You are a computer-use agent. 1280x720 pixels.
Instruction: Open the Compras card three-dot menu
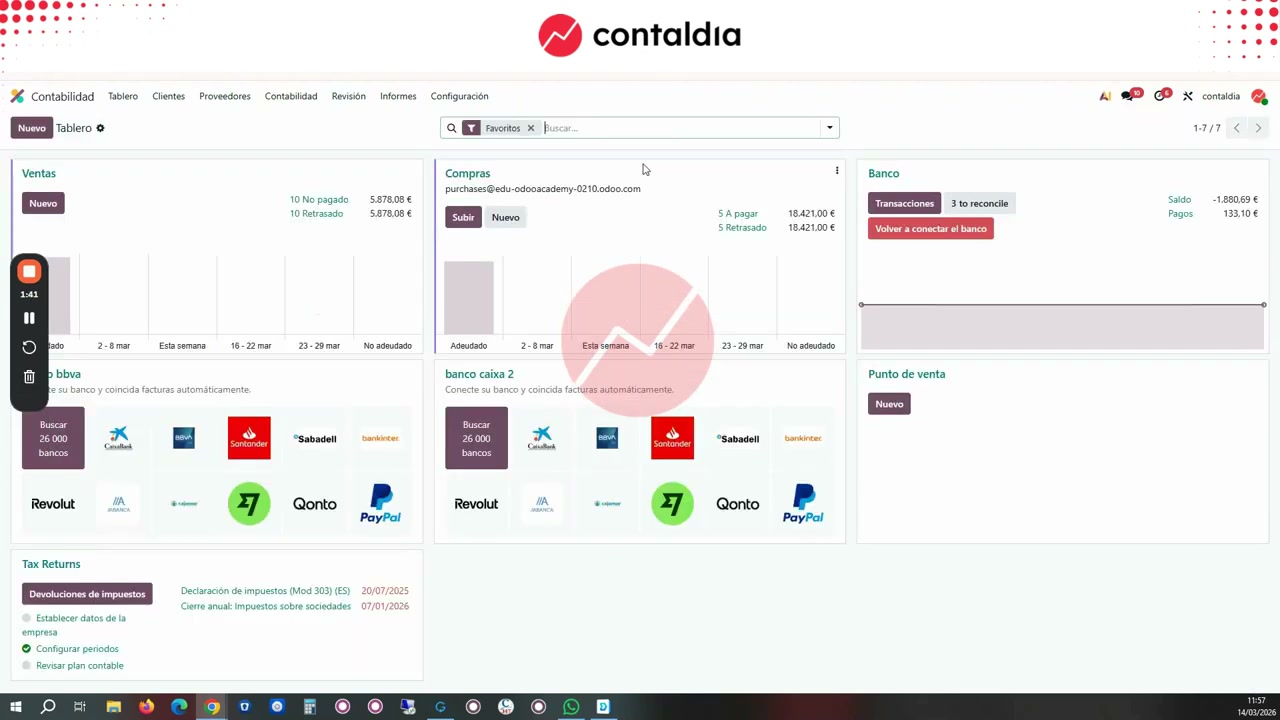(x=837, y=171)
